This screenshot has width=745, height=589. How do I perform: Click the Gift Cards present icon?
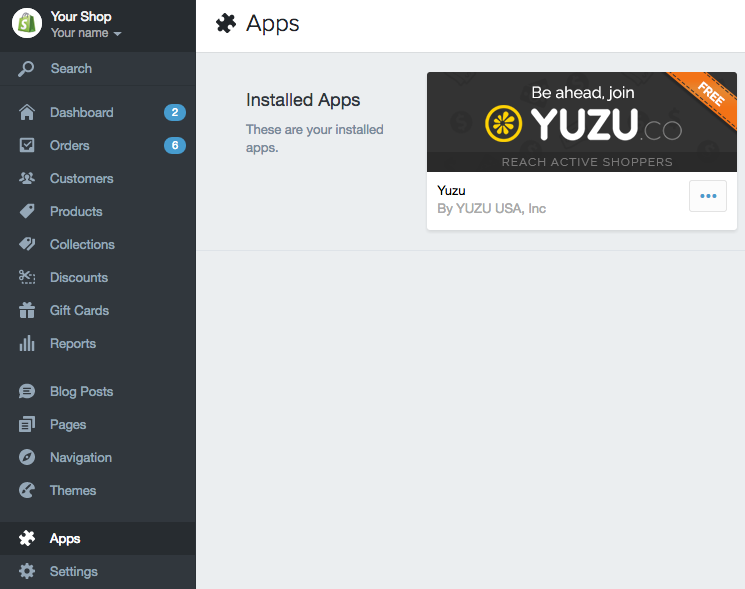click(x=27, y=310)
